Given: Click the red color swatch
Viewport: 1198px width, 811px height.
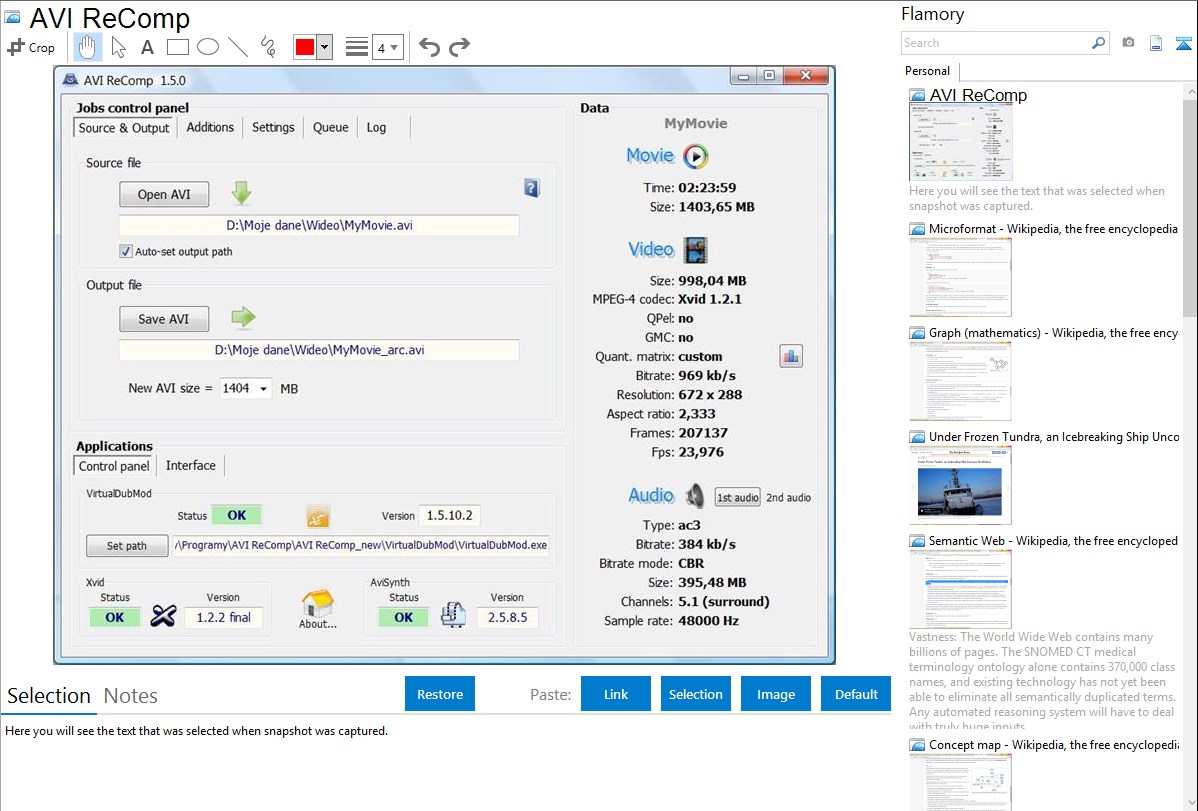Looking at the screenshot, I should pos(305,47).
